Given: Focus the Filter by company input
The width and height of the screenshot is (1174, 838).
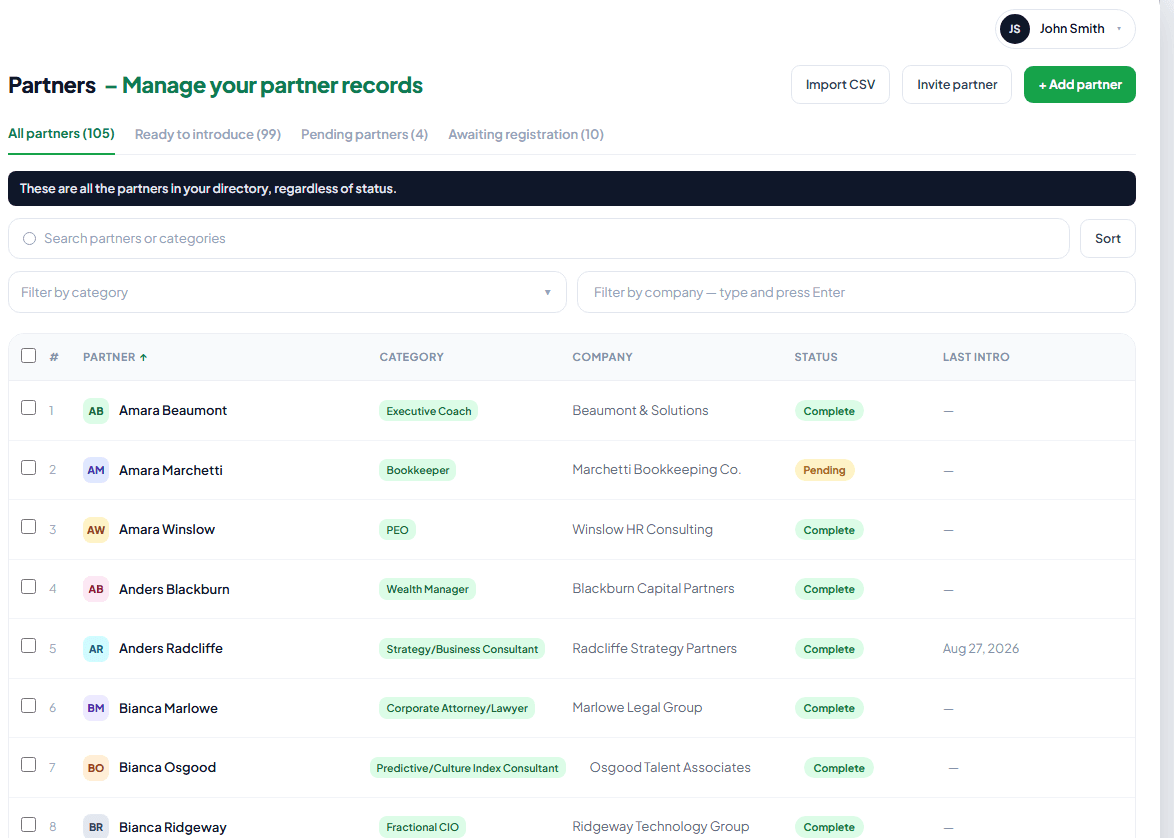Looking at the screenshot, I should (857, 292).
